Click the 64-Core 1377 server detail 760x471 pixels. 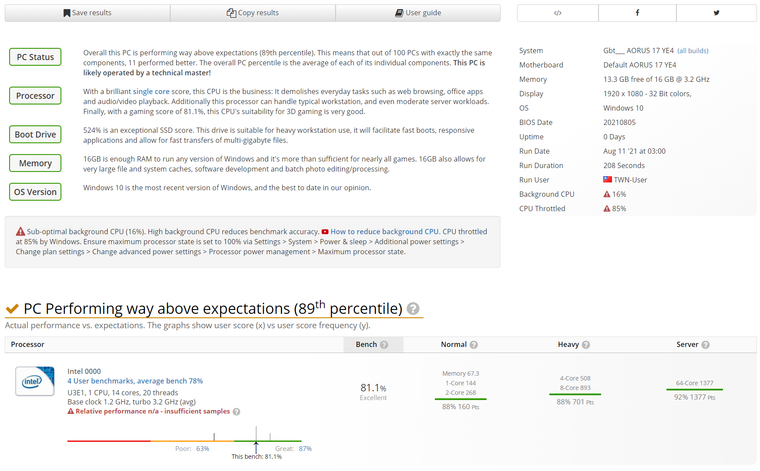point(695,383)
